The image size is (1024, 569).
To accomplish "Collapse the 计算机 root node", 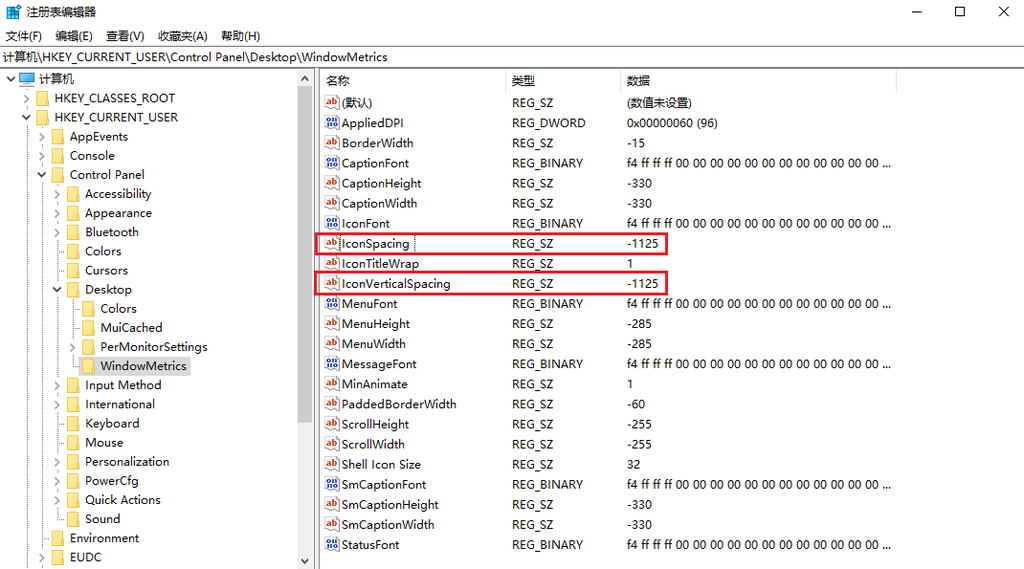I will [11, 79].
